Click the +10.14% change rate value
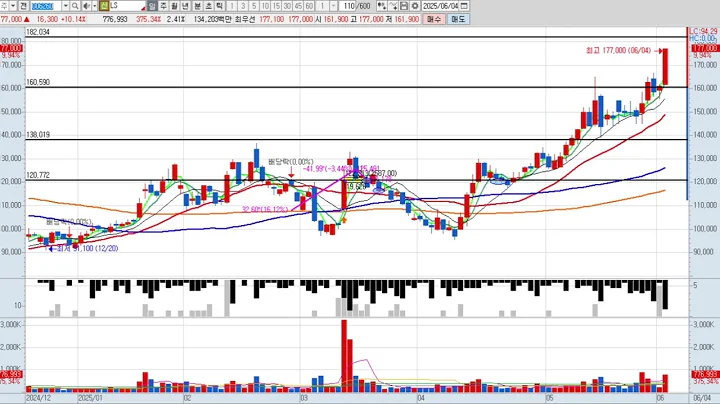Image resolution: width=720 pixels, height=404 pixels. (73, 19)
